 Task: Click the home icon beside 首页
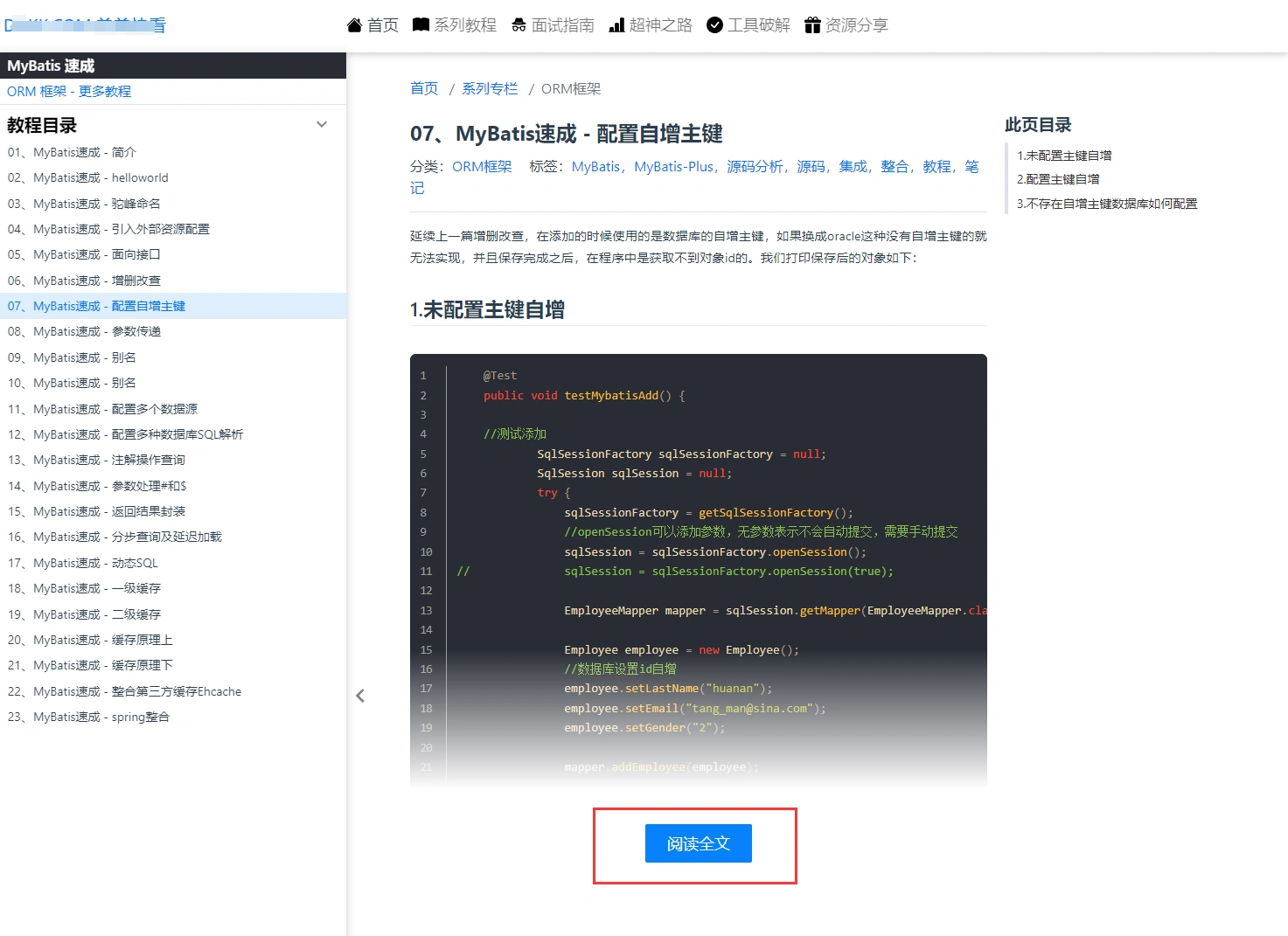click(354, 25)
